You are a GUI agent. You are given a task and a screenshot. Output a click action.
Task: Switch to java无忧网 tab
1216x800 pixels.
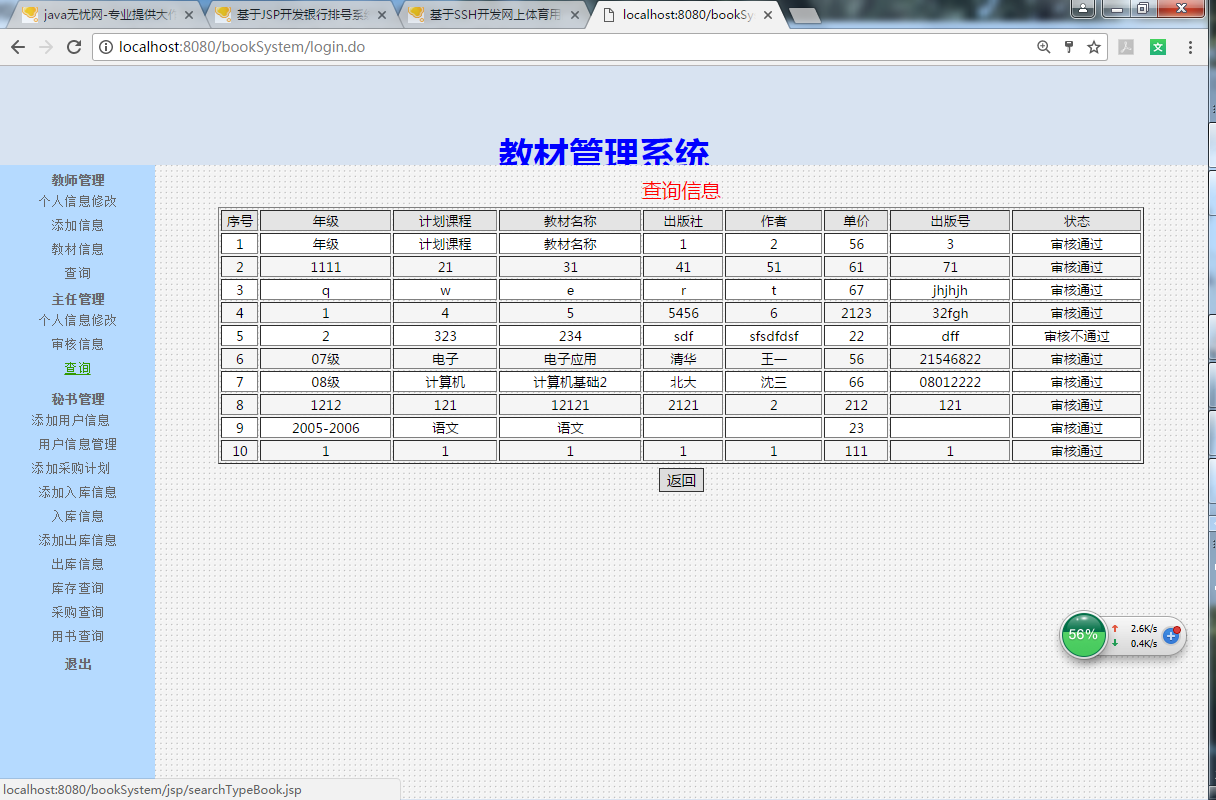(x=107, y=15)
